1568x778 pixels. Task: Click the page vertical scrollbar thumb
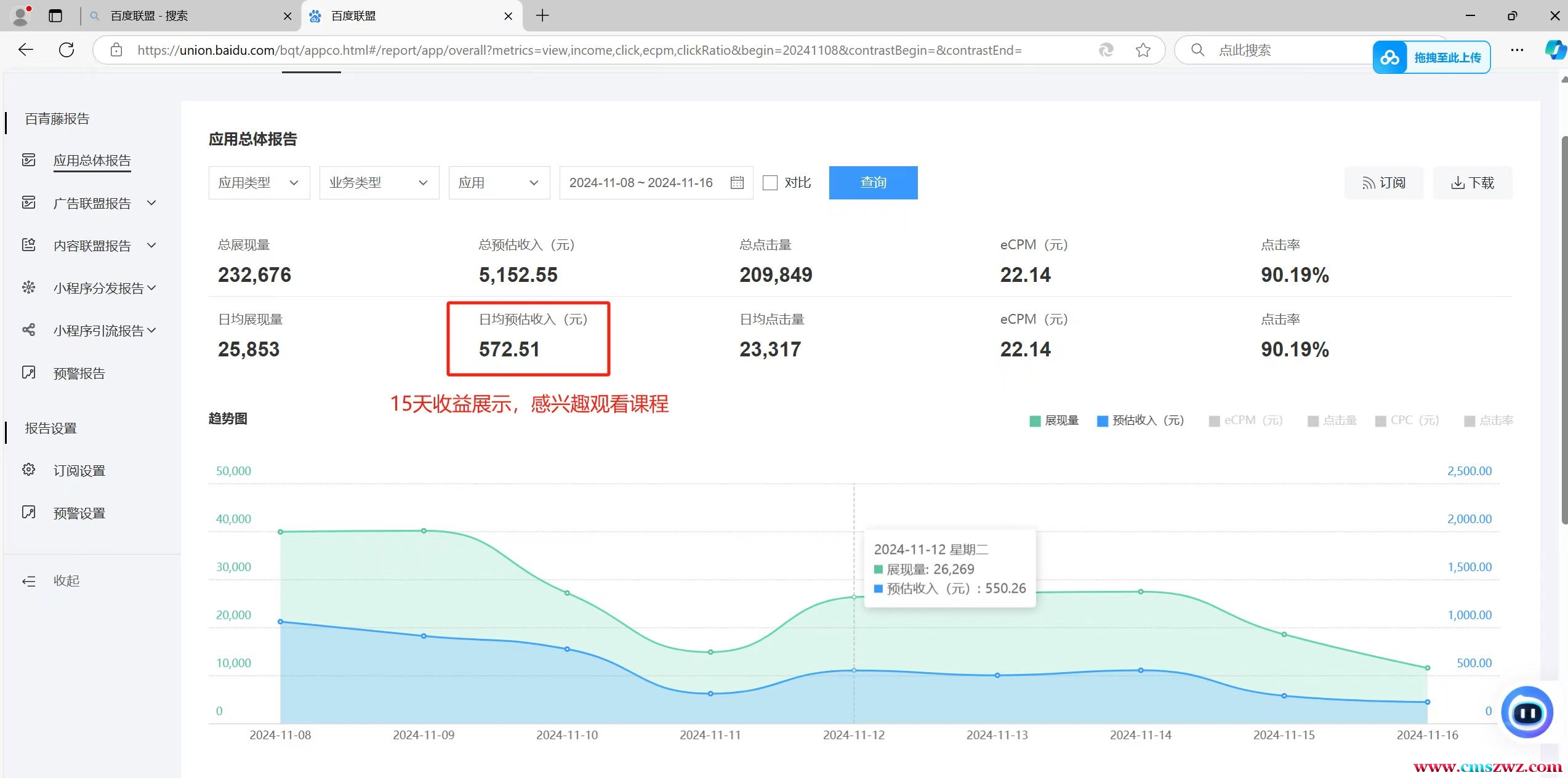tap(1564, 329)
